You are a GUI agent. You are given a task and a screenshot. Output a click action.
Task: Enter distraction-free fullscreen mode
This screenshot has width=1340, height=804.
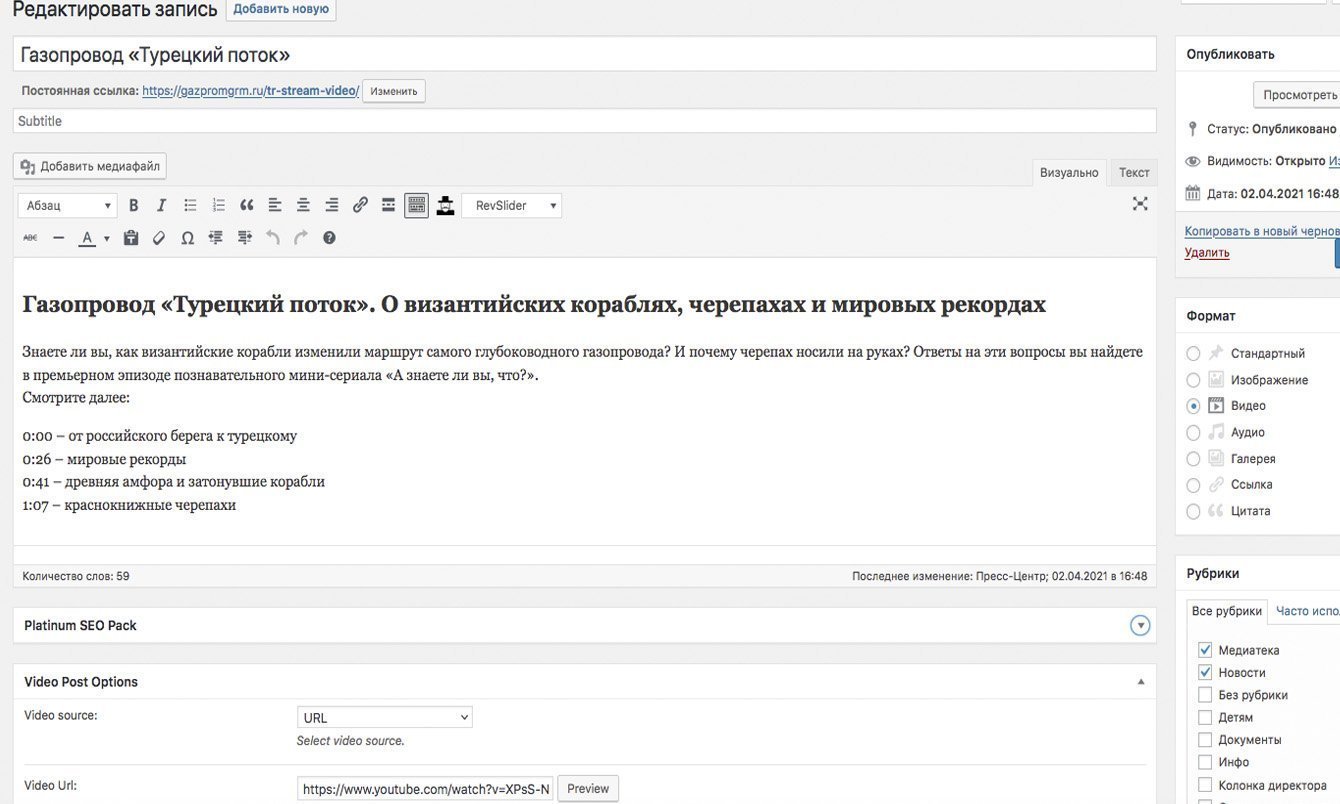[1140, 204]
